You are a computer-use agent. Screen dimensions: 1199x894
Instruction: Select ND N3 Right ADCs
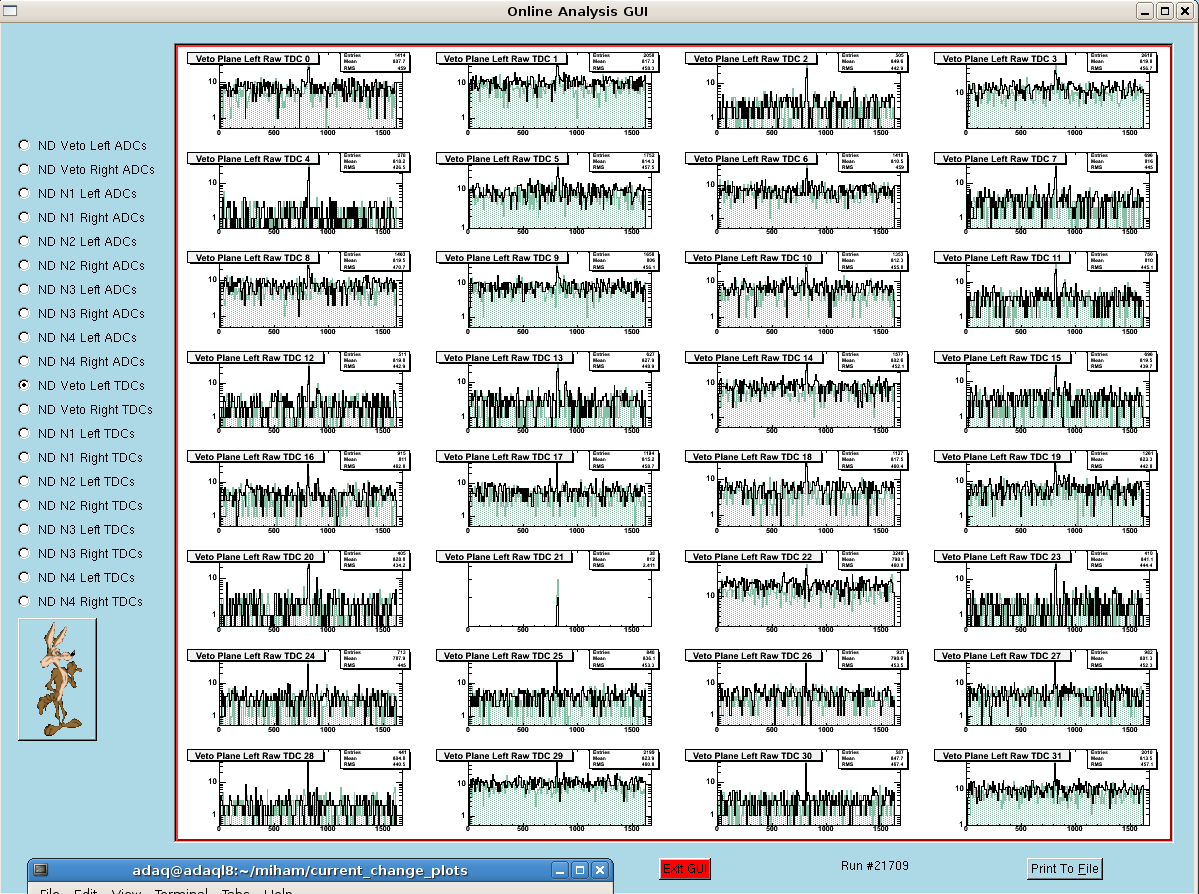click(24, 313)
